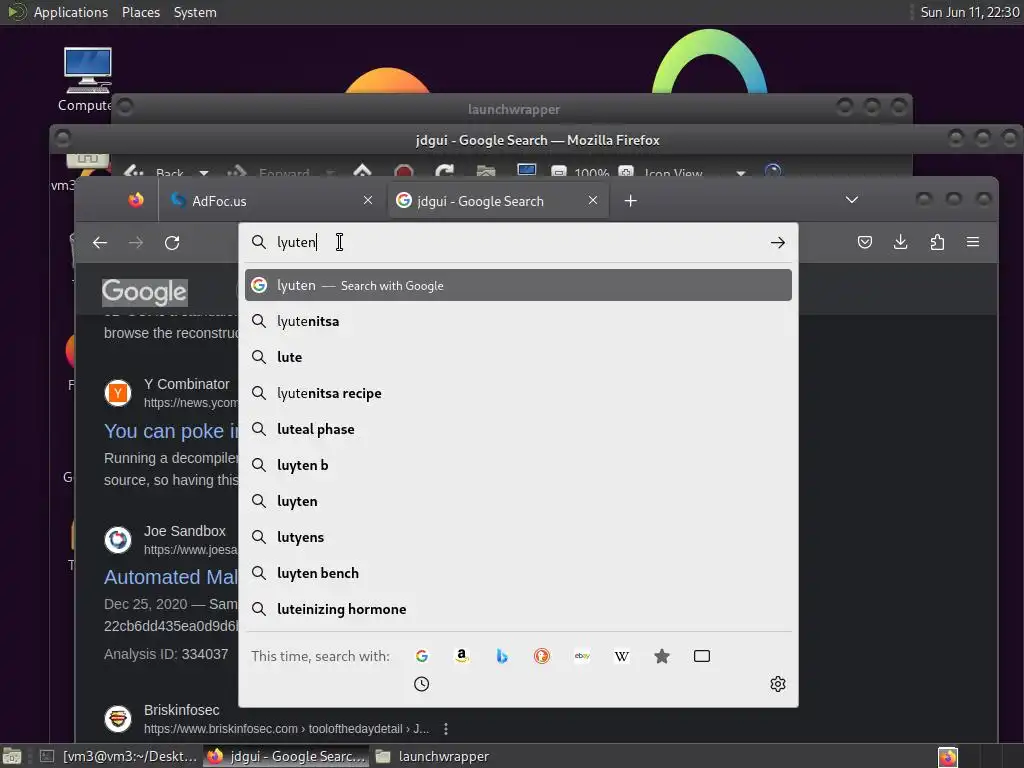Open the Applications menu
Screen dimensions: 1024x768
click(x=71, y=12)
